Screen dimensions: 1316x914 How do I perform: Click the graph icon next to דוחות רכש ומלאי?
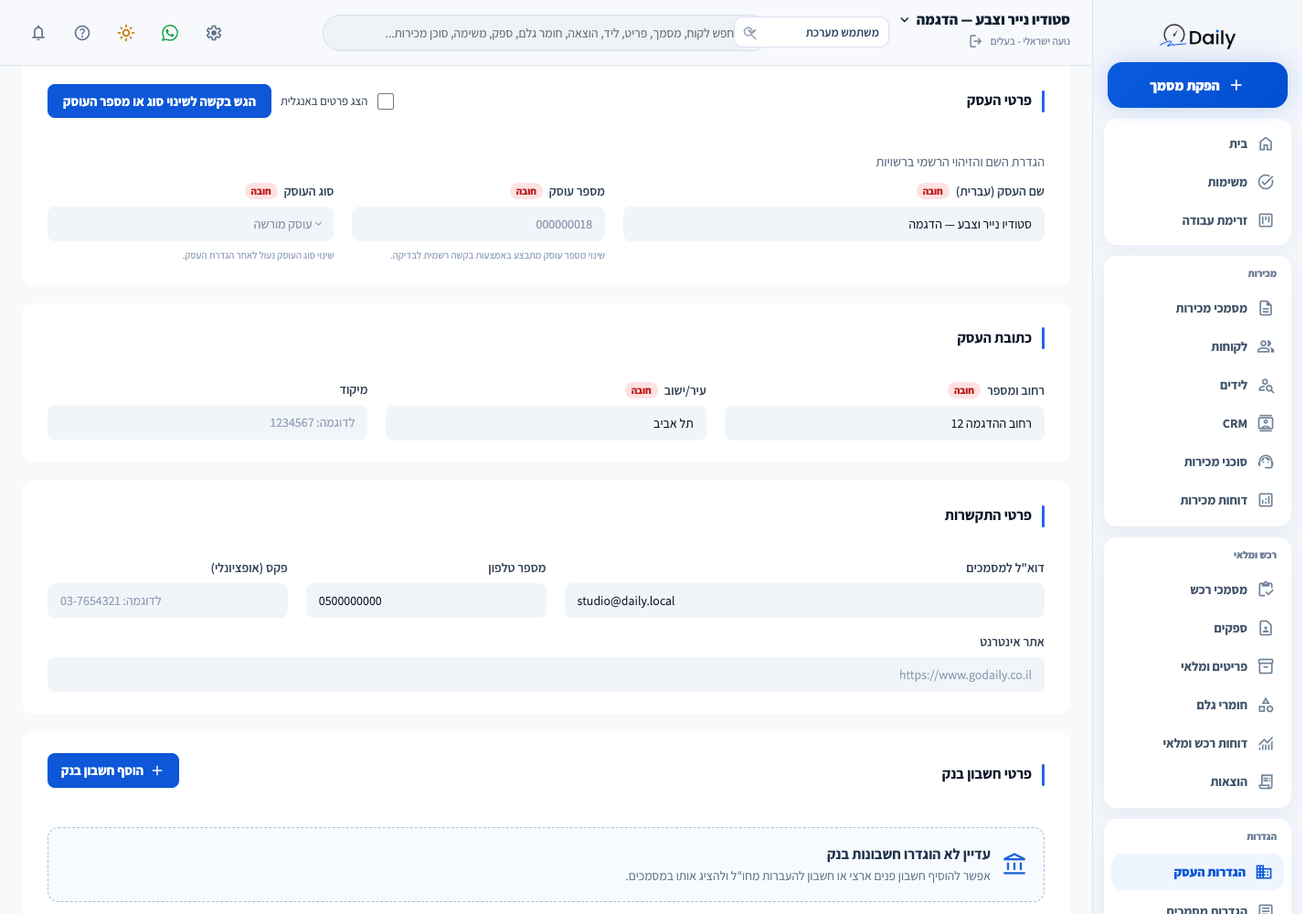(x=1266, y=743)
